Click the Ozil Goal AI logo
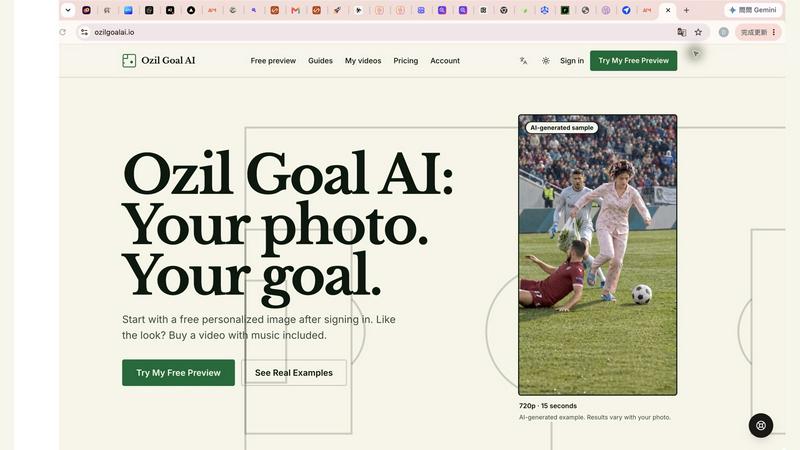The height and width of the screenshot is (450, 800). tap(159, 60)
